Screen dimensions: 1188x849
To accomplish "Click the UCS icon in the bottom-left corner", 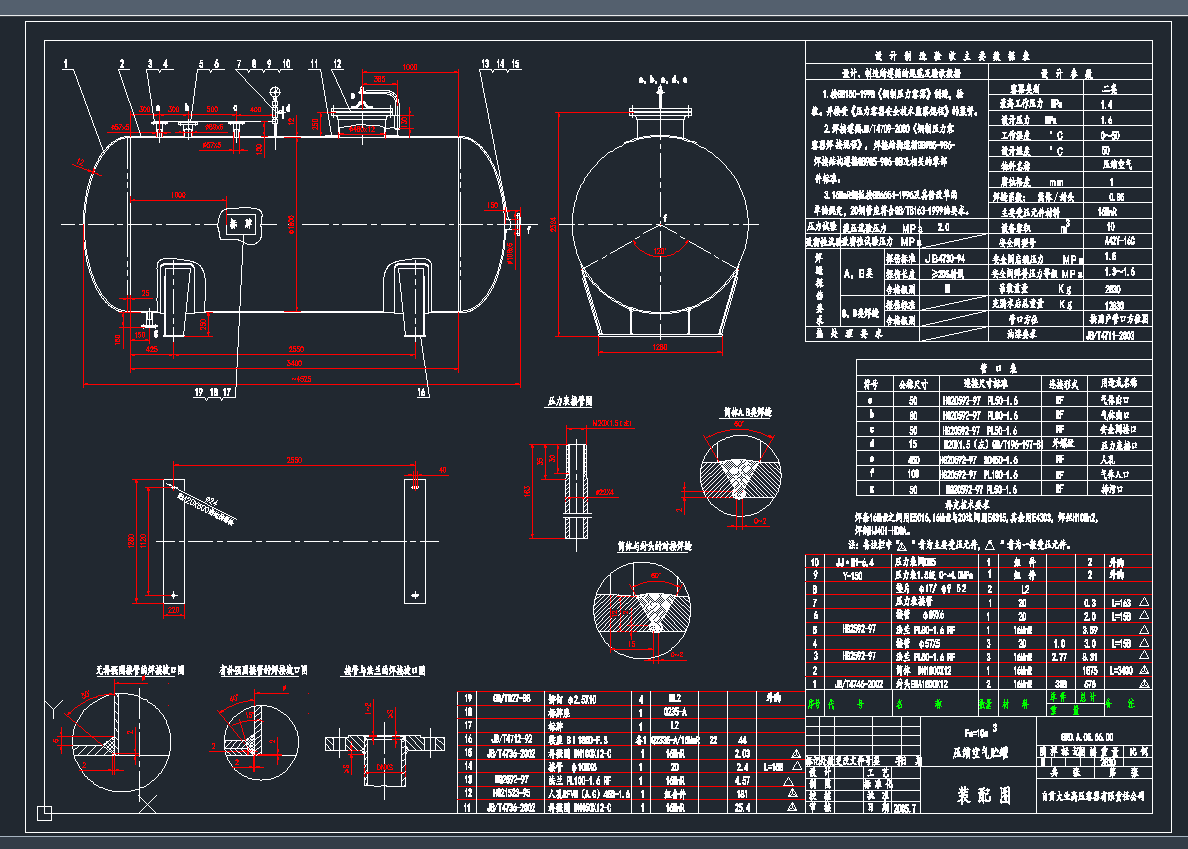I will pos(44,813).
